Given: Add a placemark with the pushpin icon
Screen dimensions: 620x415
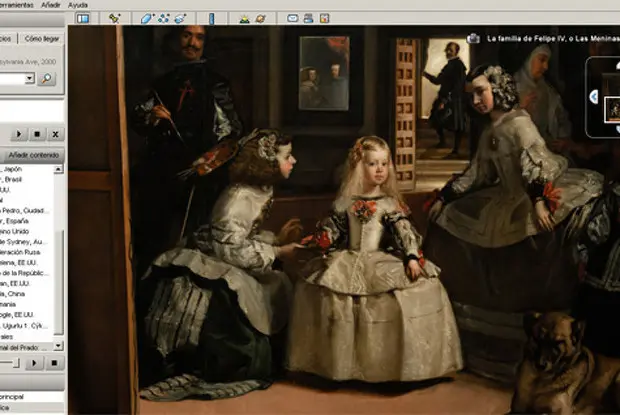Looking at the screenshot, I should [x=115, y=19].
